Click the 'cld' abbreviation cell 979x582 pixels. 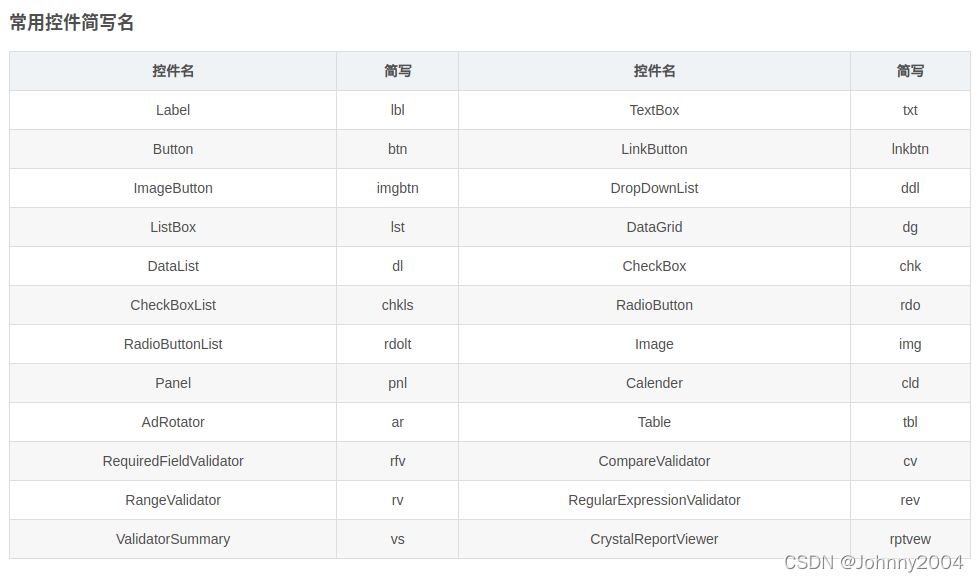pos(910,383)
